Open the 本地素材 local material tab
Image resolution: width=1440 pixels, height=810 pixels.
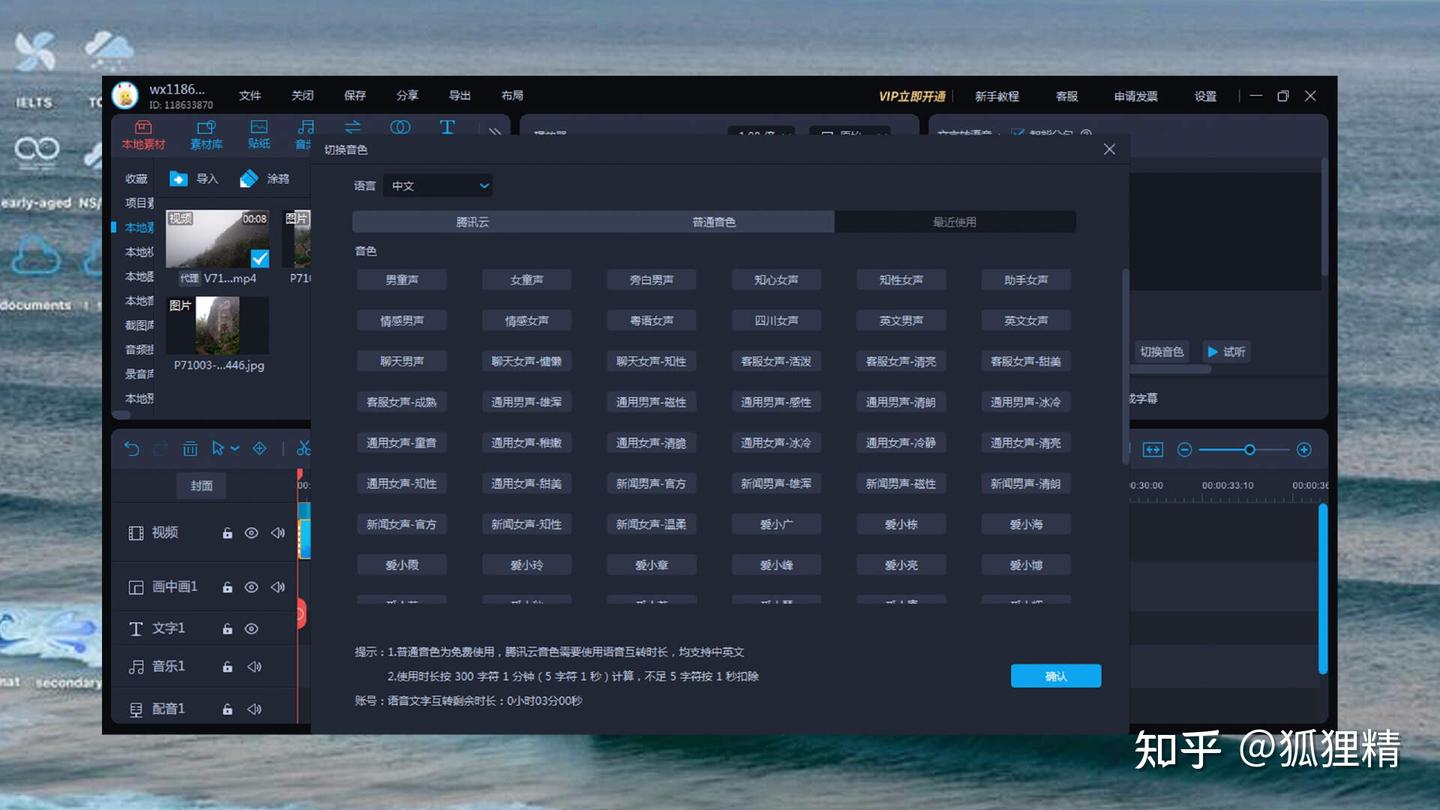[143, 134]
